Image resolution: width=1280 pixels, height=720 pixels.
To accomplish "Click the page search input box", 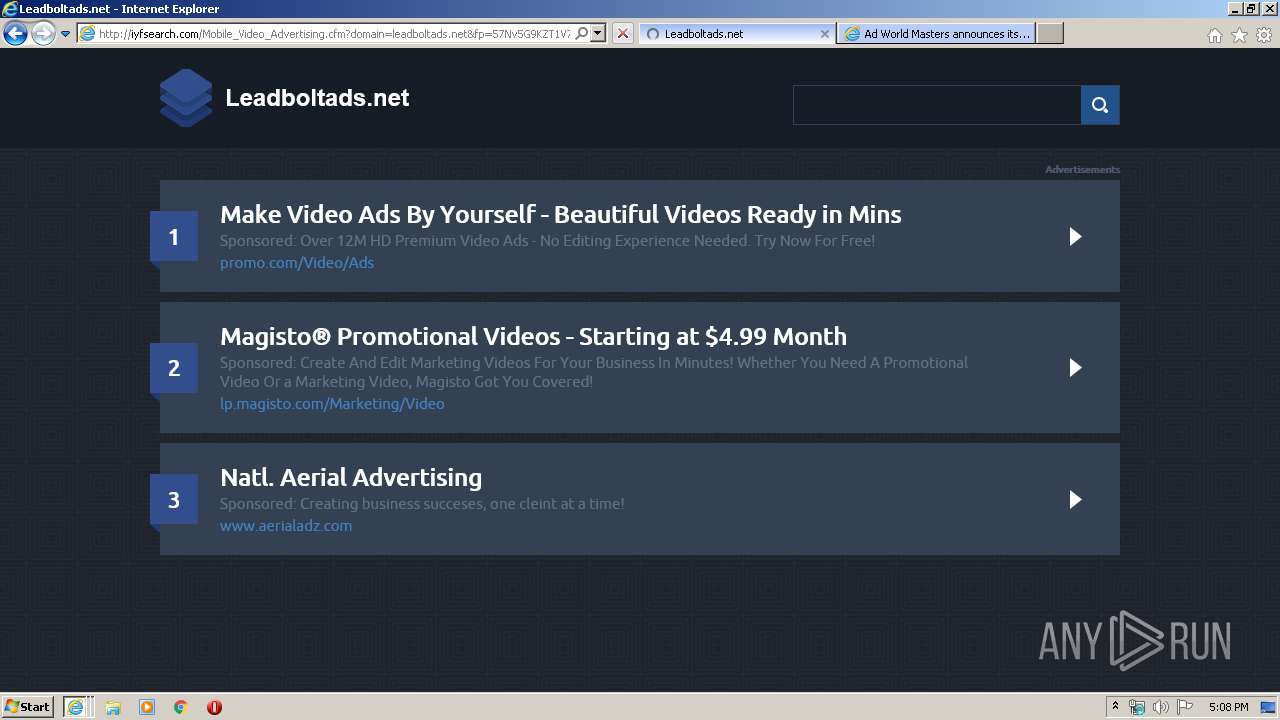I will [937, 105].
